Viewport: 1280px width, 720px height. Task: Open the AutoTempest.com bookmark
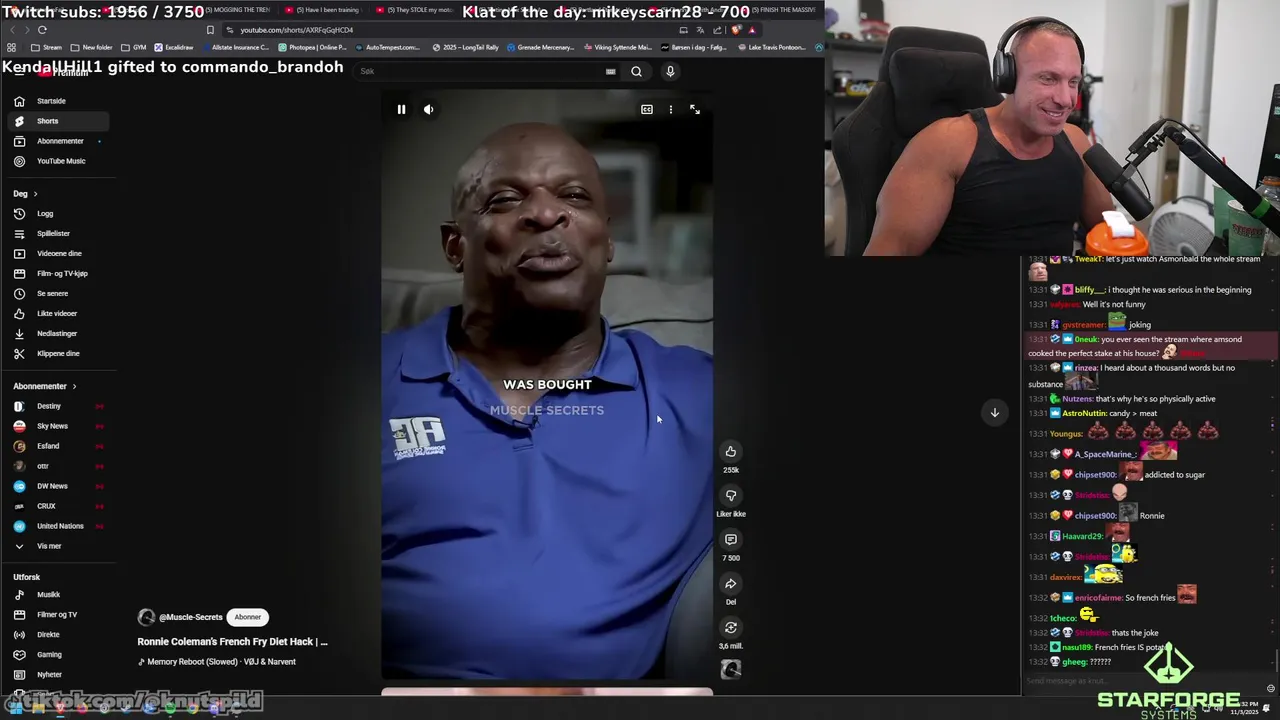[387, 47]
